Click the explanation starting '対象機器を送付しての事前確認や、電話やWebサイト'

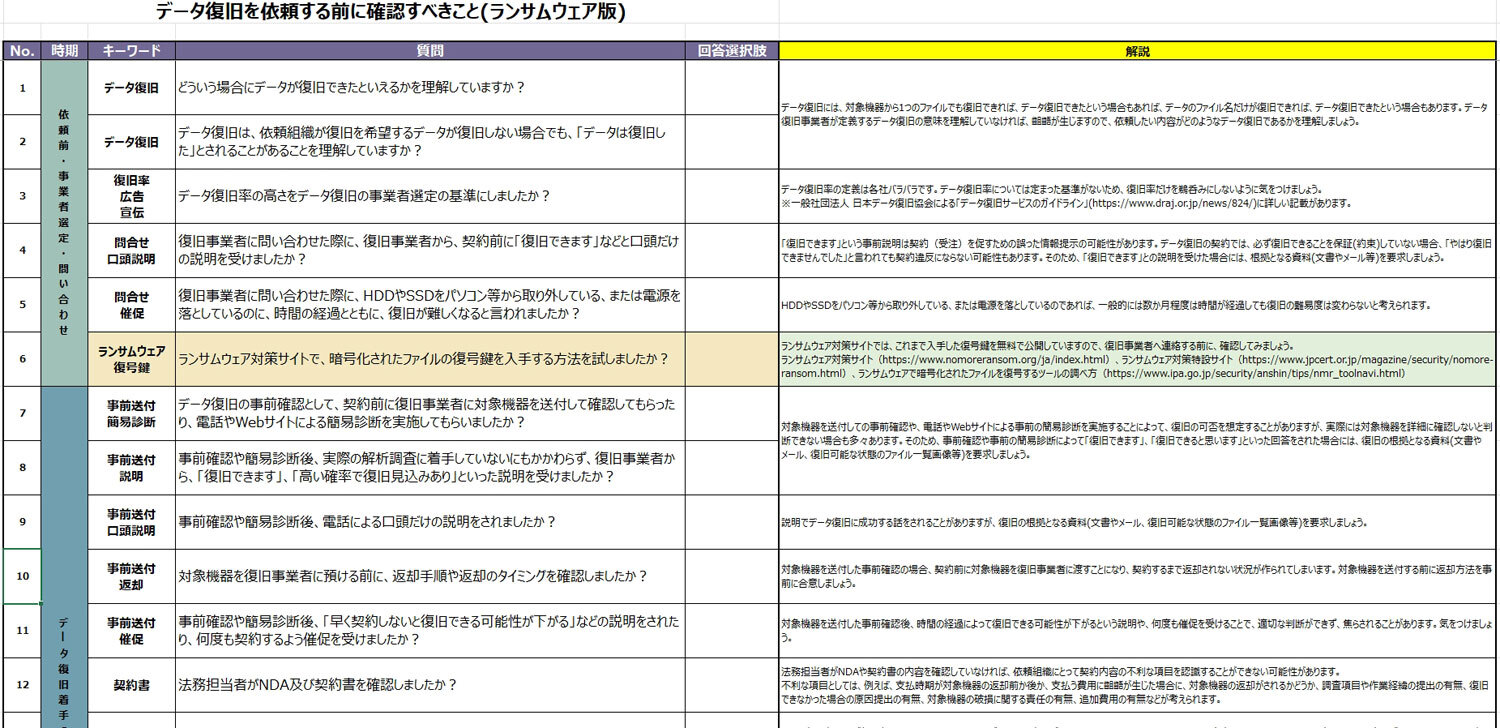point(1139,440)
